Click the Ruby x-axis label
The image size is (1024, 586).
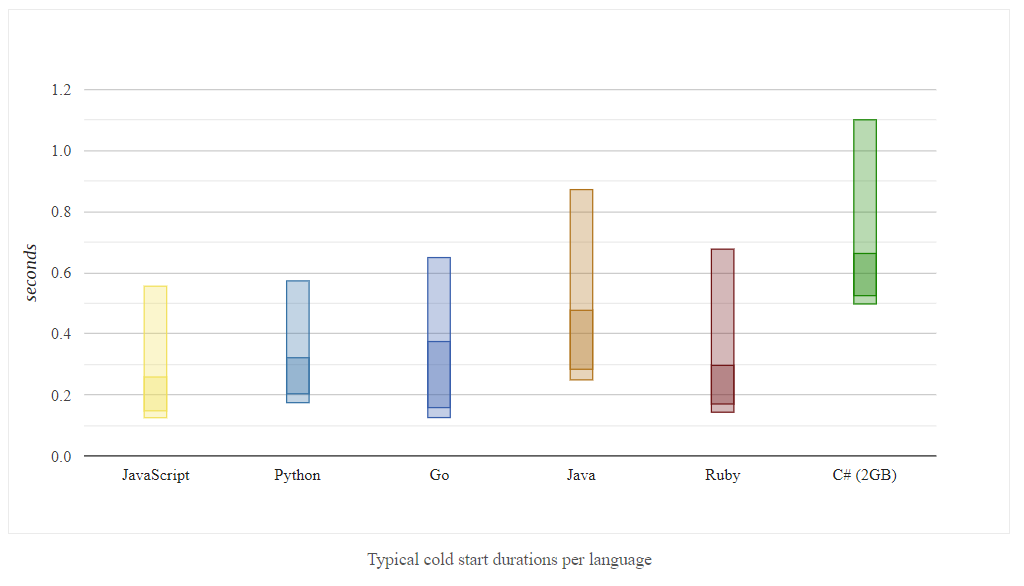pos(722,475)
